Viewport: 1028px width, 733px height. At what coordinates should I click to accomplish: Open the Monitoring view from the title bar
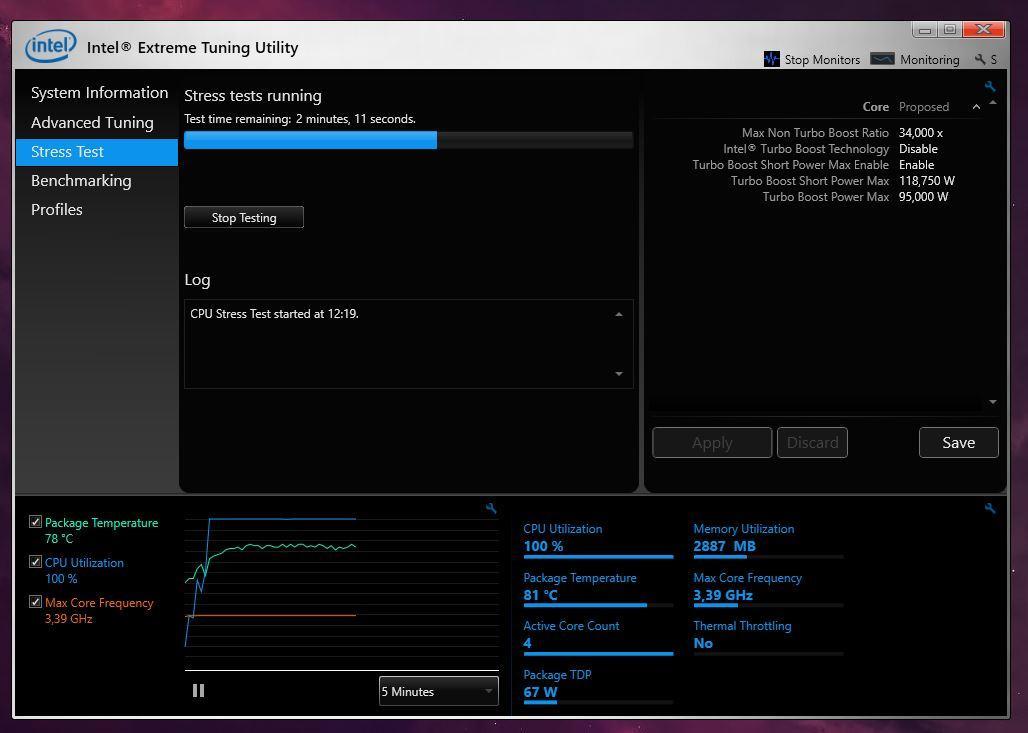pos(915,59)
